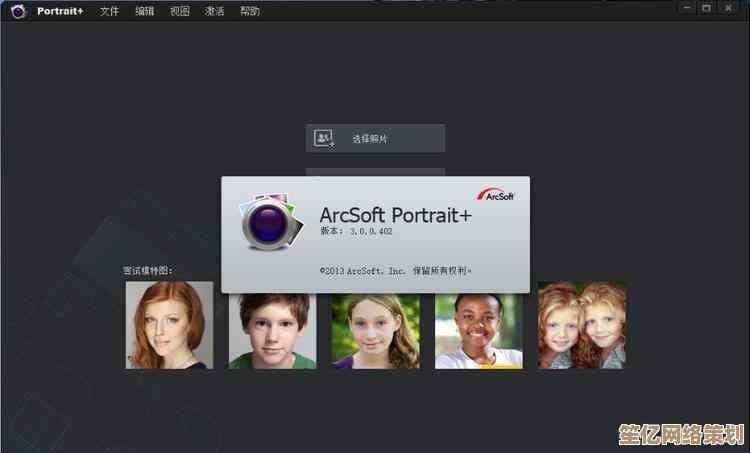The height and width of the screenshot is (453, 750).
Task: Open the 帮助 menu
Action: tap(250, 12)
